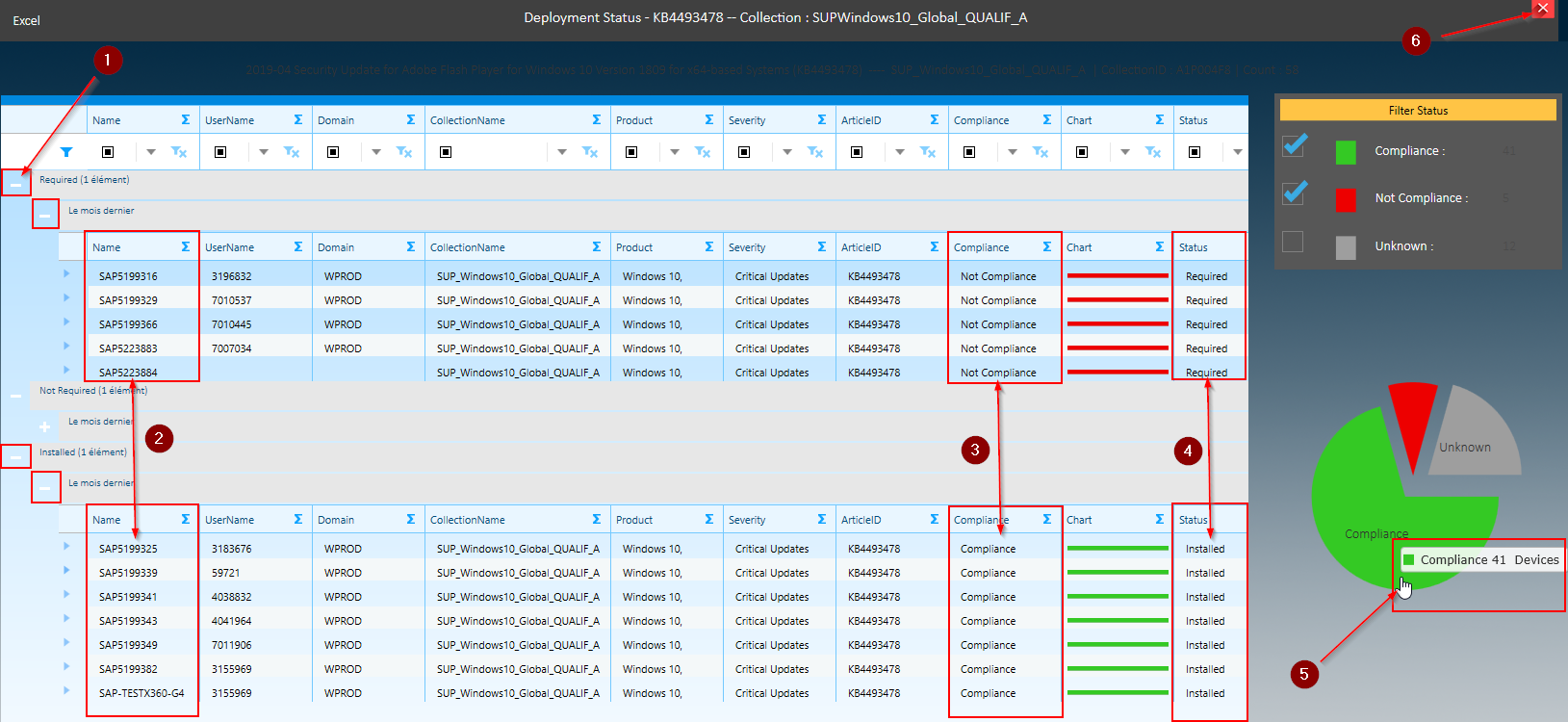
Task: Clear the Chart column filter icon
Action: (1153, 152)
